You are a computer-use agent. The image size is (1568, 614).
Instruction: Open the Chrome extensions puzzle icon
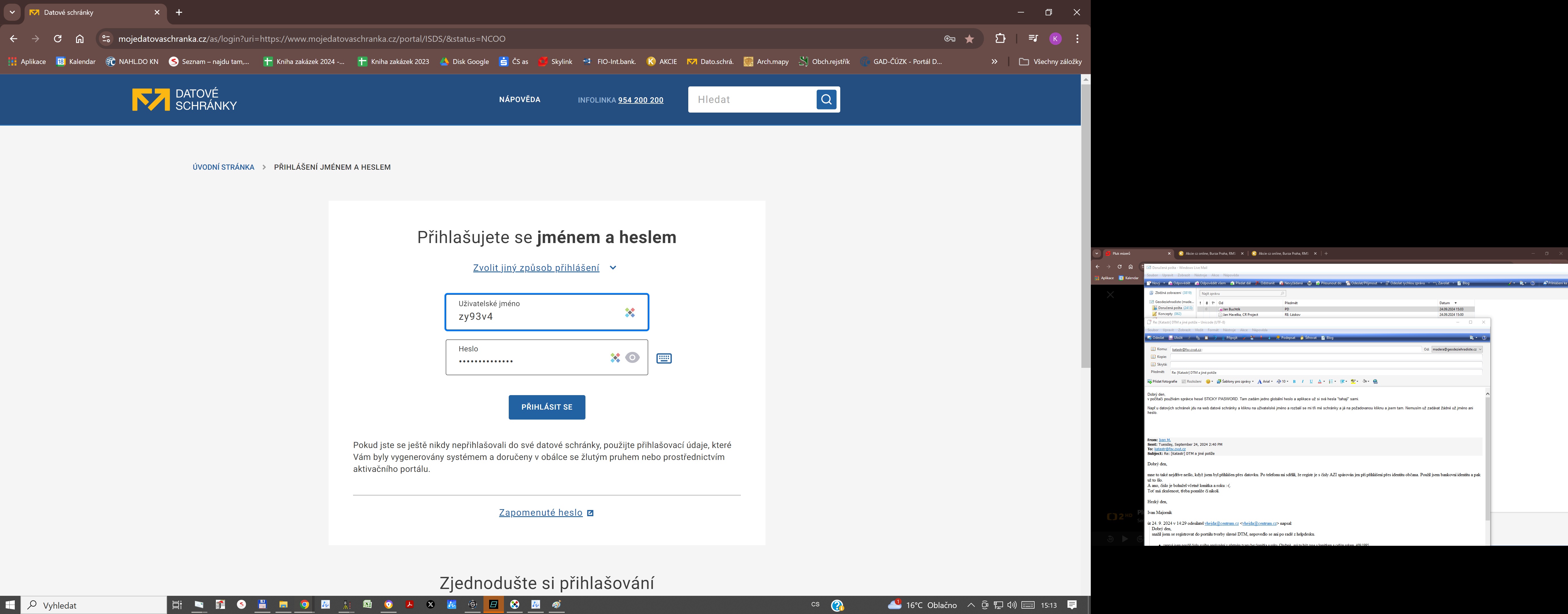click(1000, 39)
